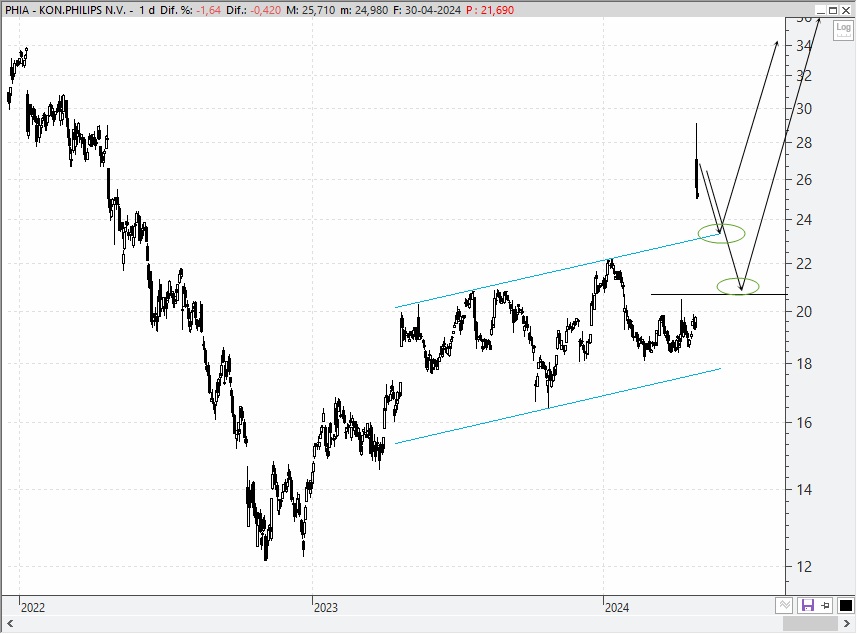Click the 20 price axis label

pos(804,312)
